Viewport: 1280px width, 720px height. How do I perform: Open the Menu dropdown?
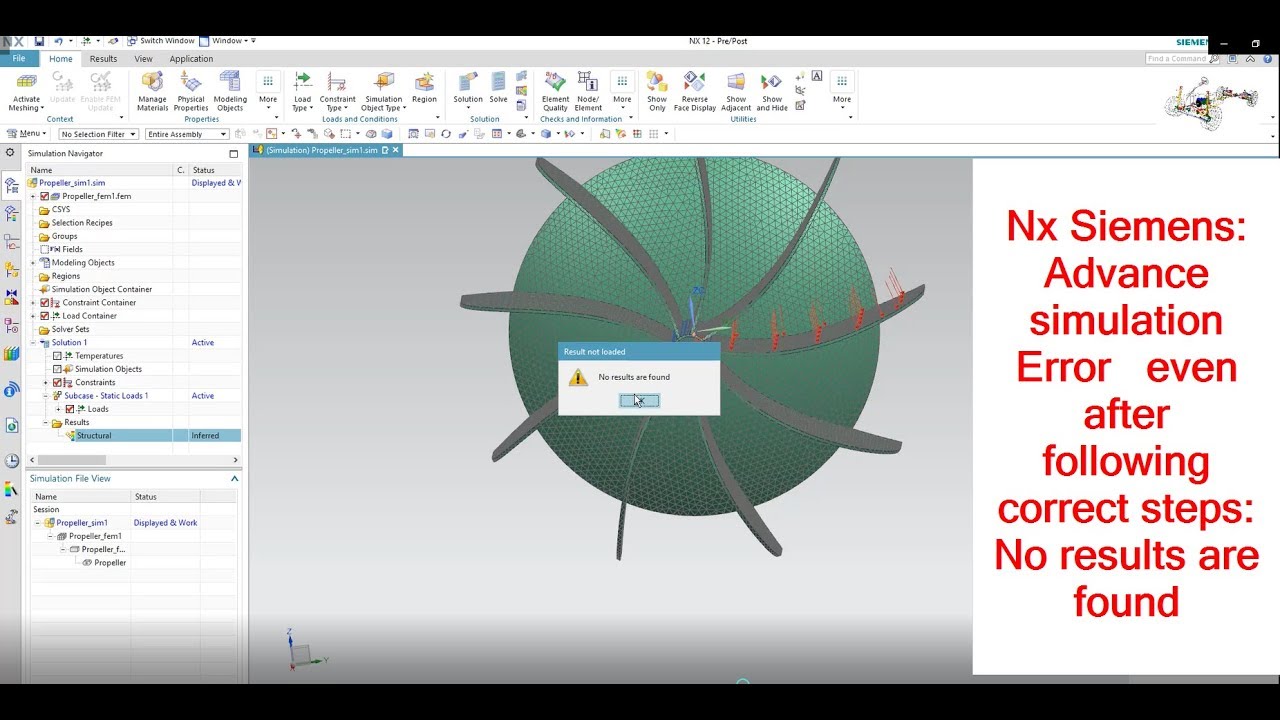point(26,133)
